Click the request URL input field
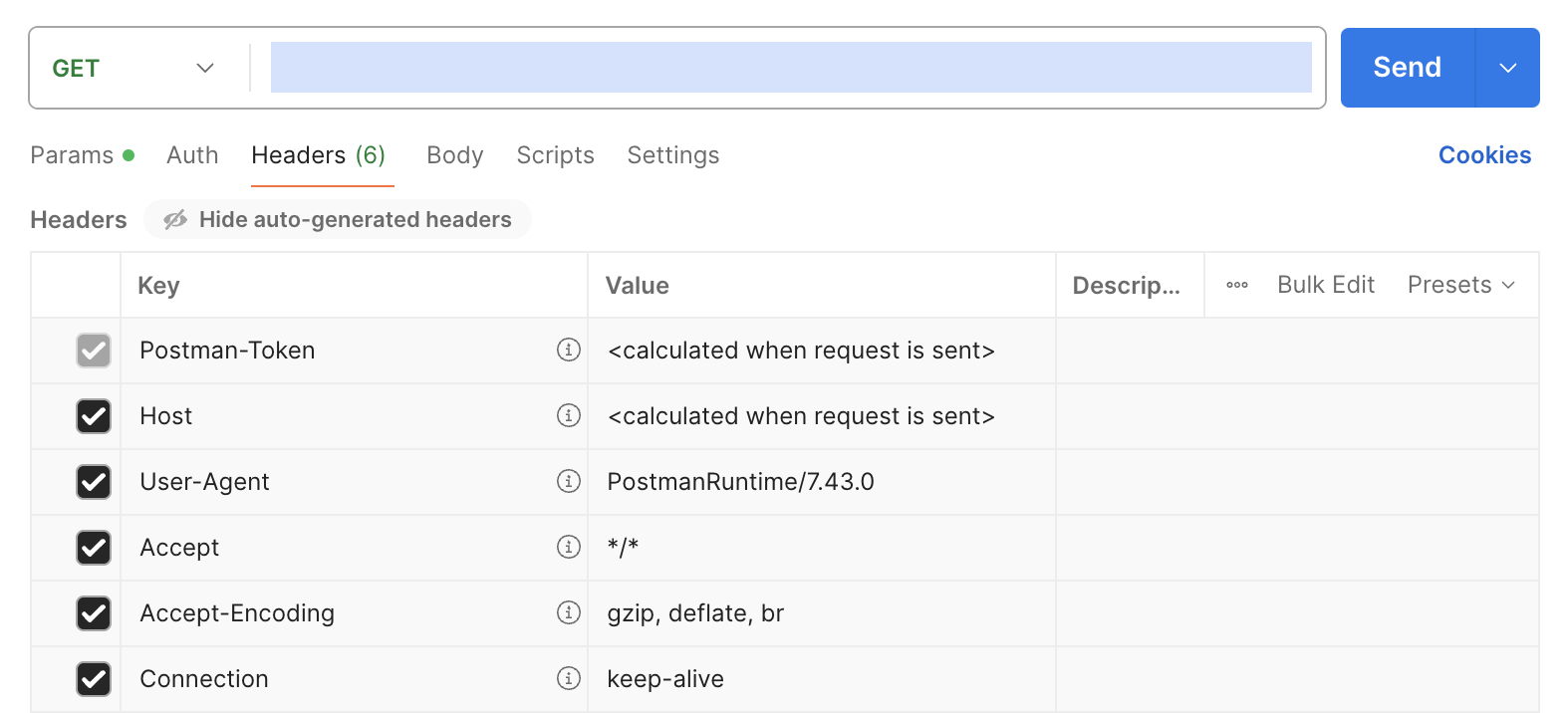 [790, 68]
